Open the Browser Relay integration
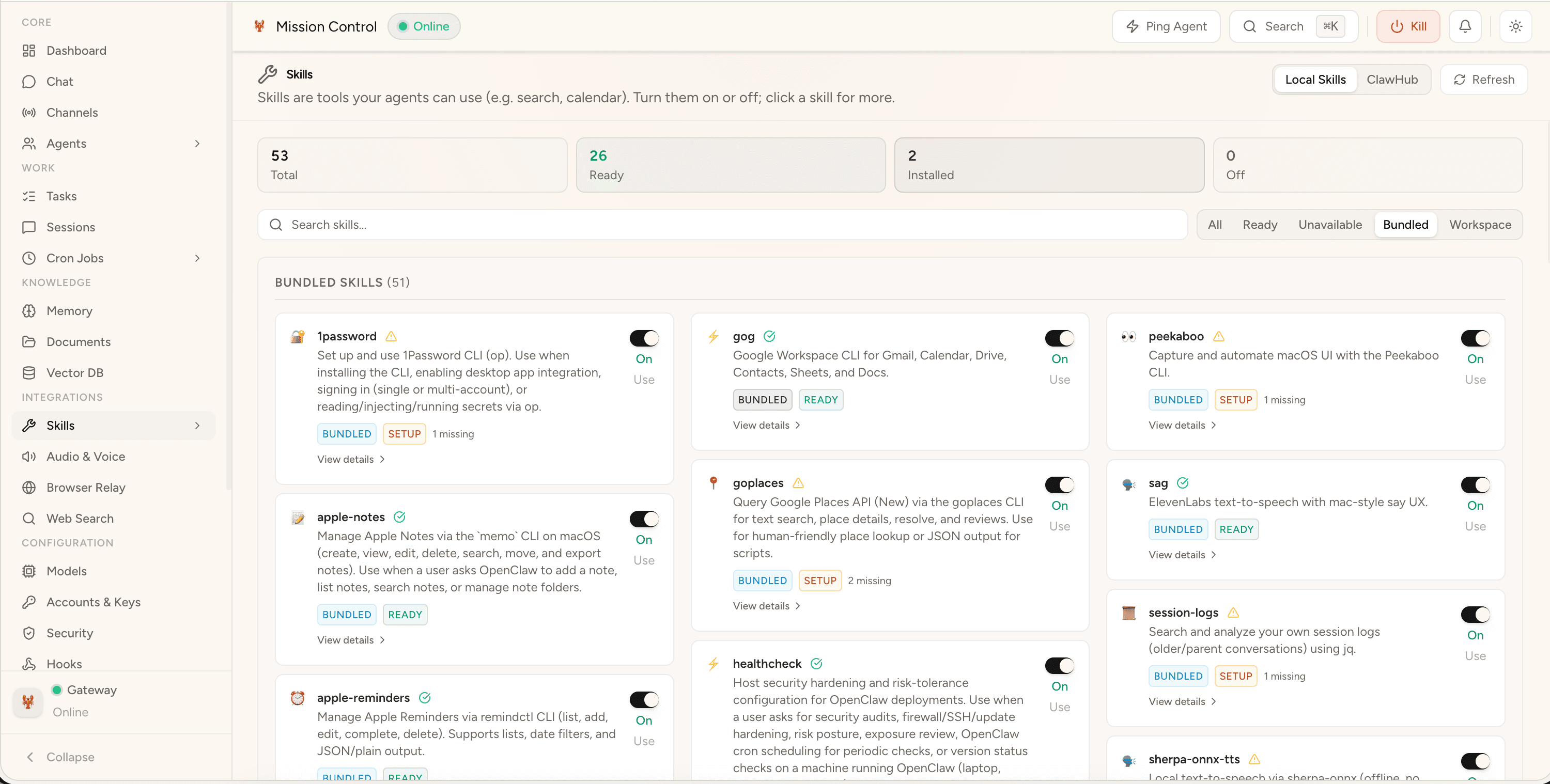Screen dimensions: 1550x784 [85, 488]
